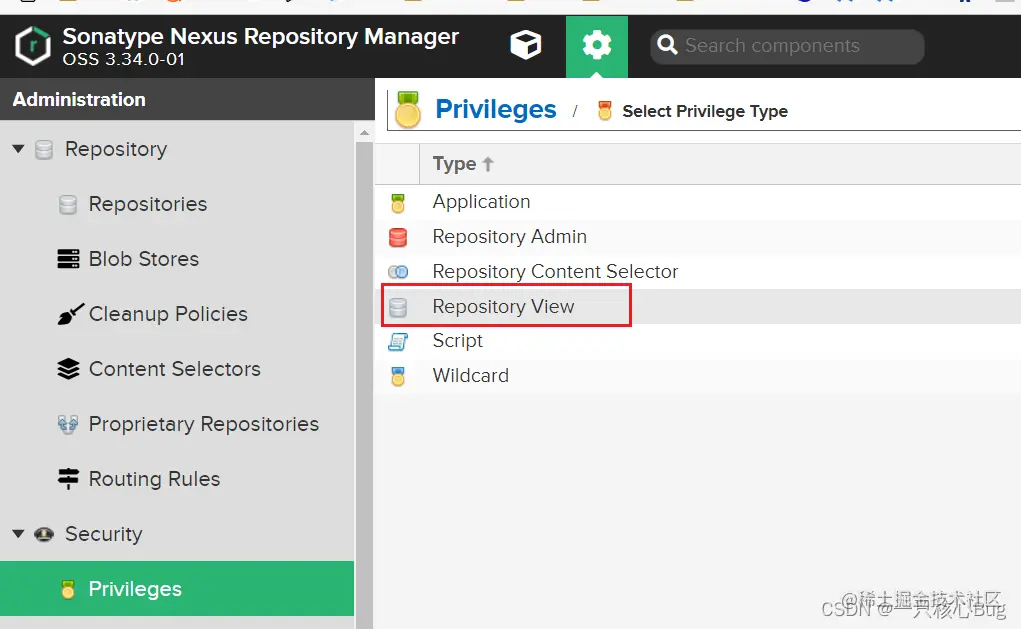
Task: Click the Security section helmet icon
Action: [x=44, y=535]
